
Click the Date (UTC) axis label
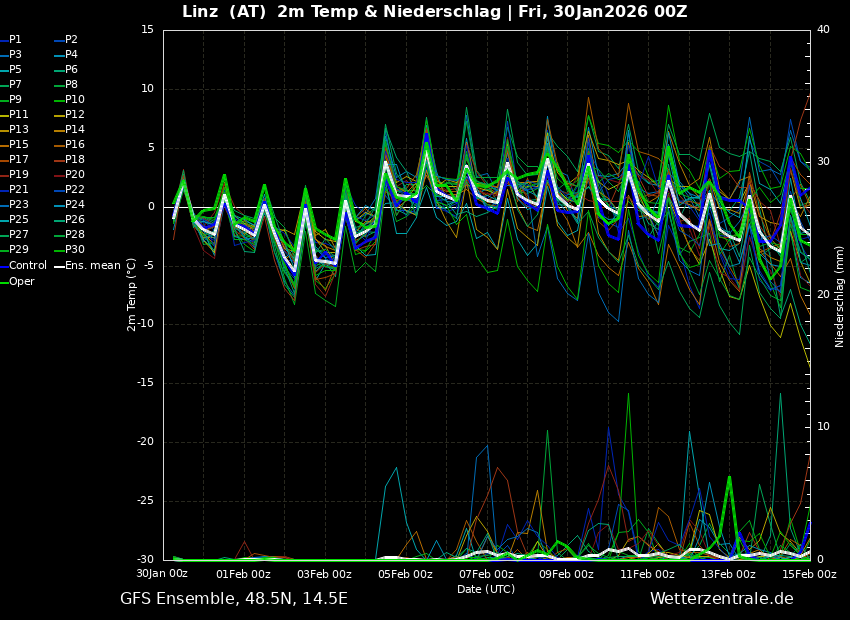coord(486,590)
